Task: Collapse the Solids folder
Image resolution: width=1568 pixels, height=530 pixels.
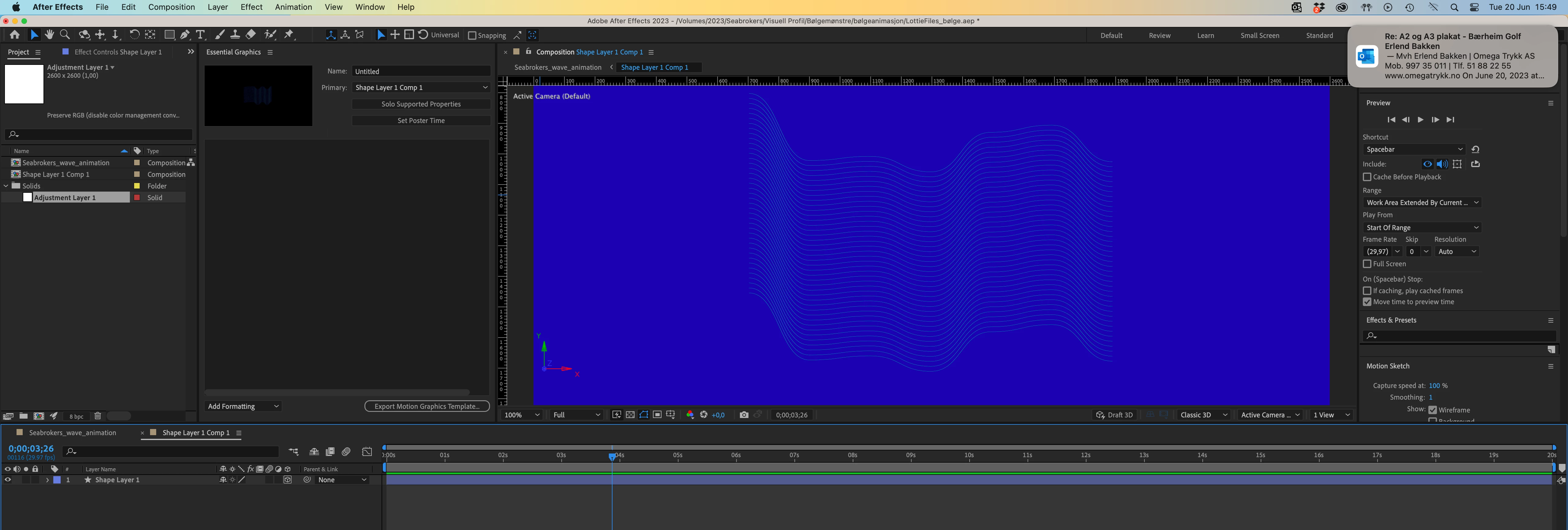Action: (x=6, y=186)
